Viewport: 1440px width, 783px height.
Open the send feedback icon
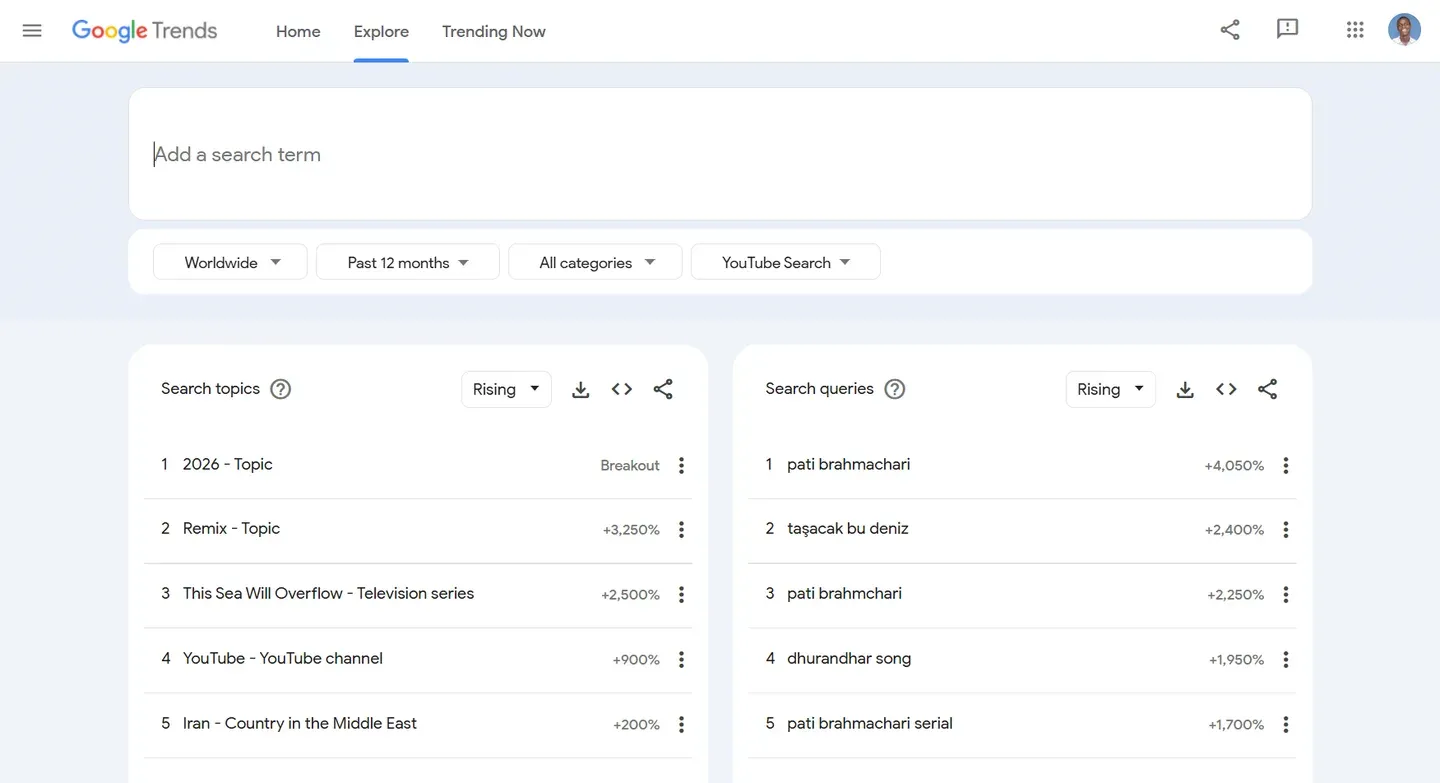tap(1288, 30)
